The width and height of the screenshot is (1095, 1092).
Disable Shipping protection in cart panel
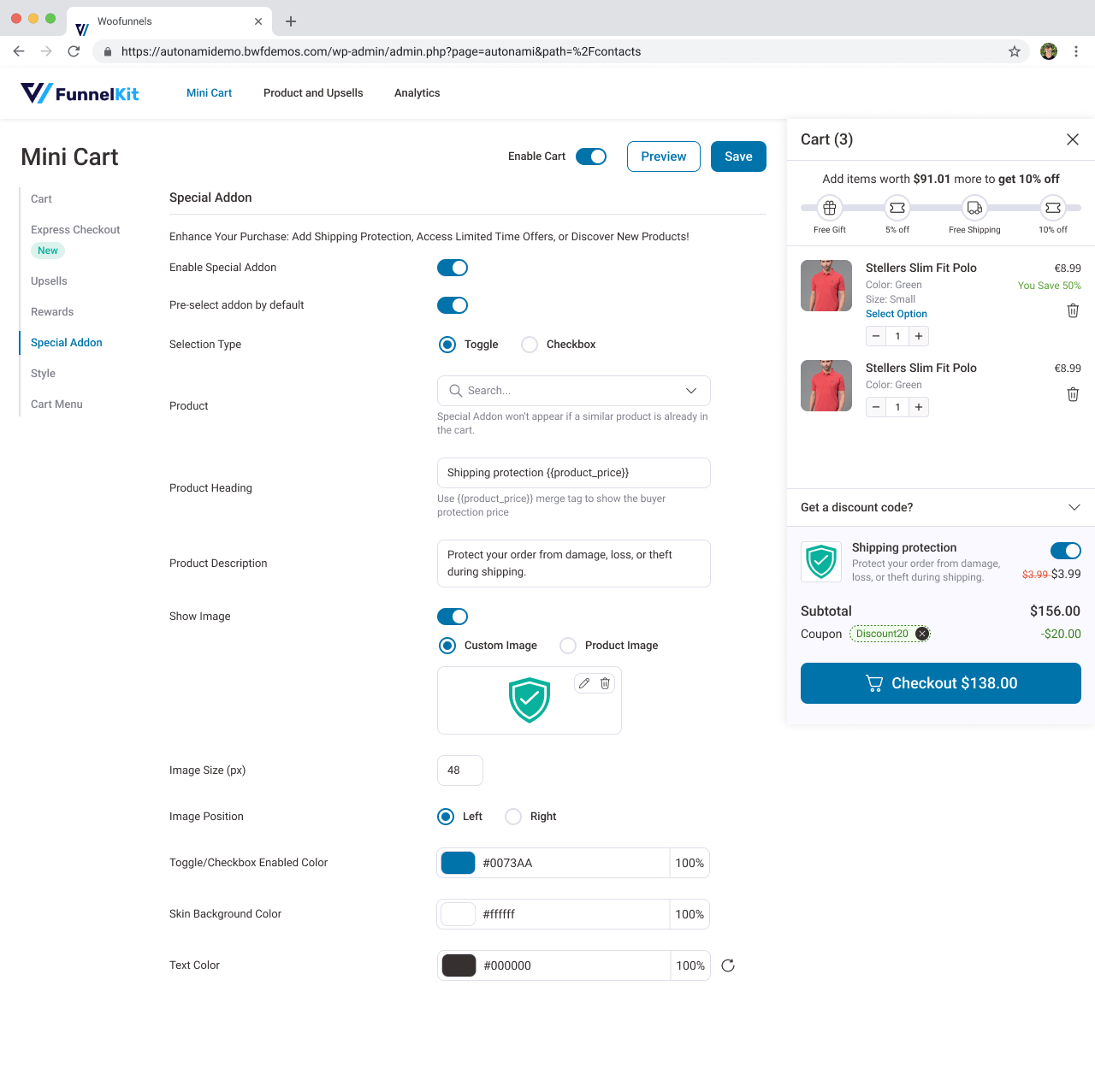(x=1065, y=551)
